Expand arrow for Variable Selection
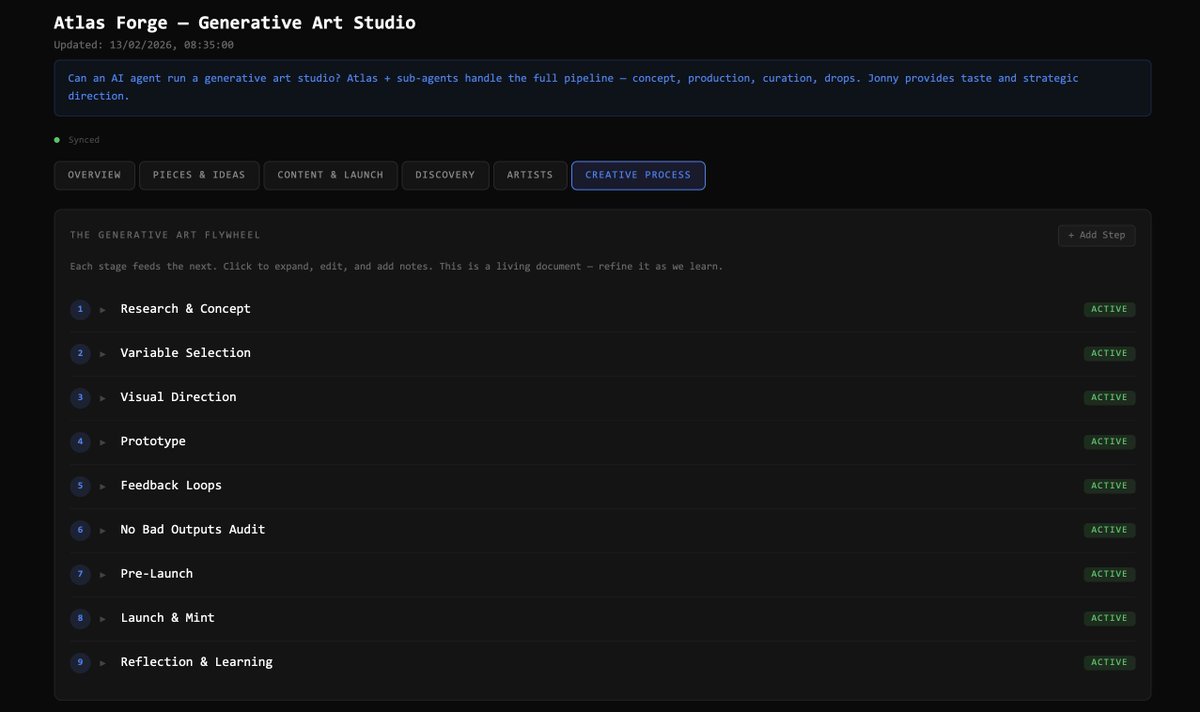The height and width of the screenshot is (712, 1200). pyautogui.click(x=103, y=354)
